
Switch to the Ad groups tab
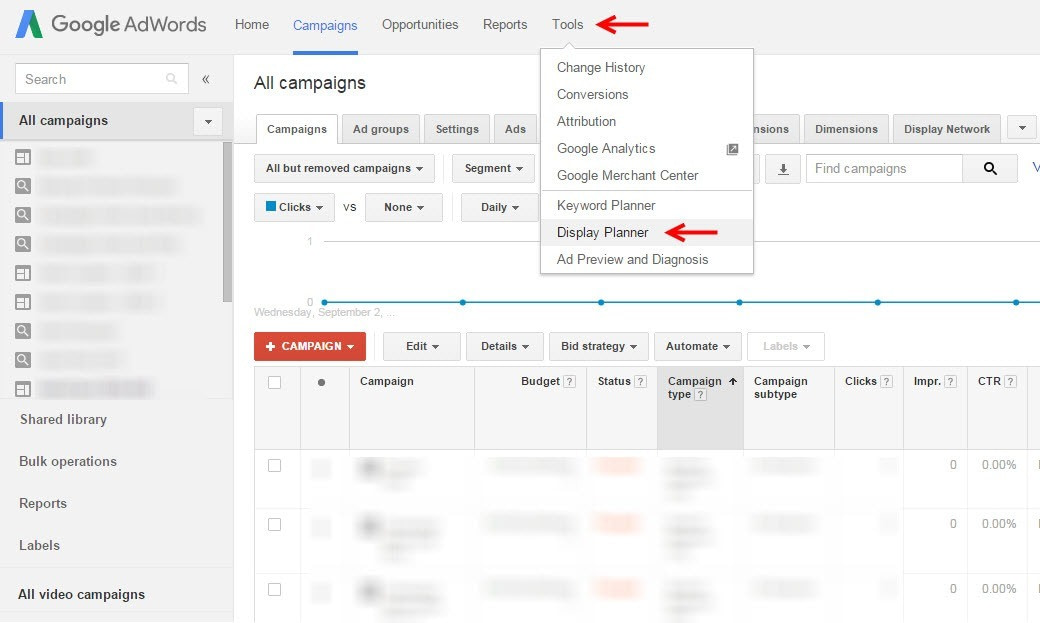pyautogui.click(x=381, y=129)
